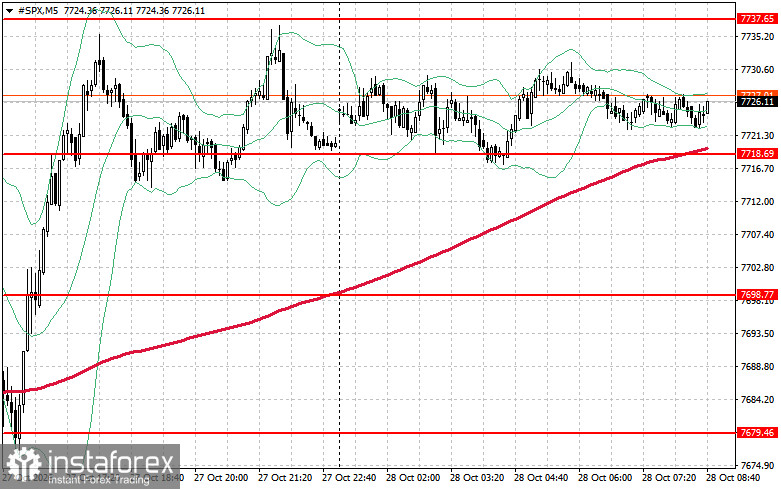Select the current price label 7726.11
Image resolution: width=781 pixels, height=489 pixels.
757,102
